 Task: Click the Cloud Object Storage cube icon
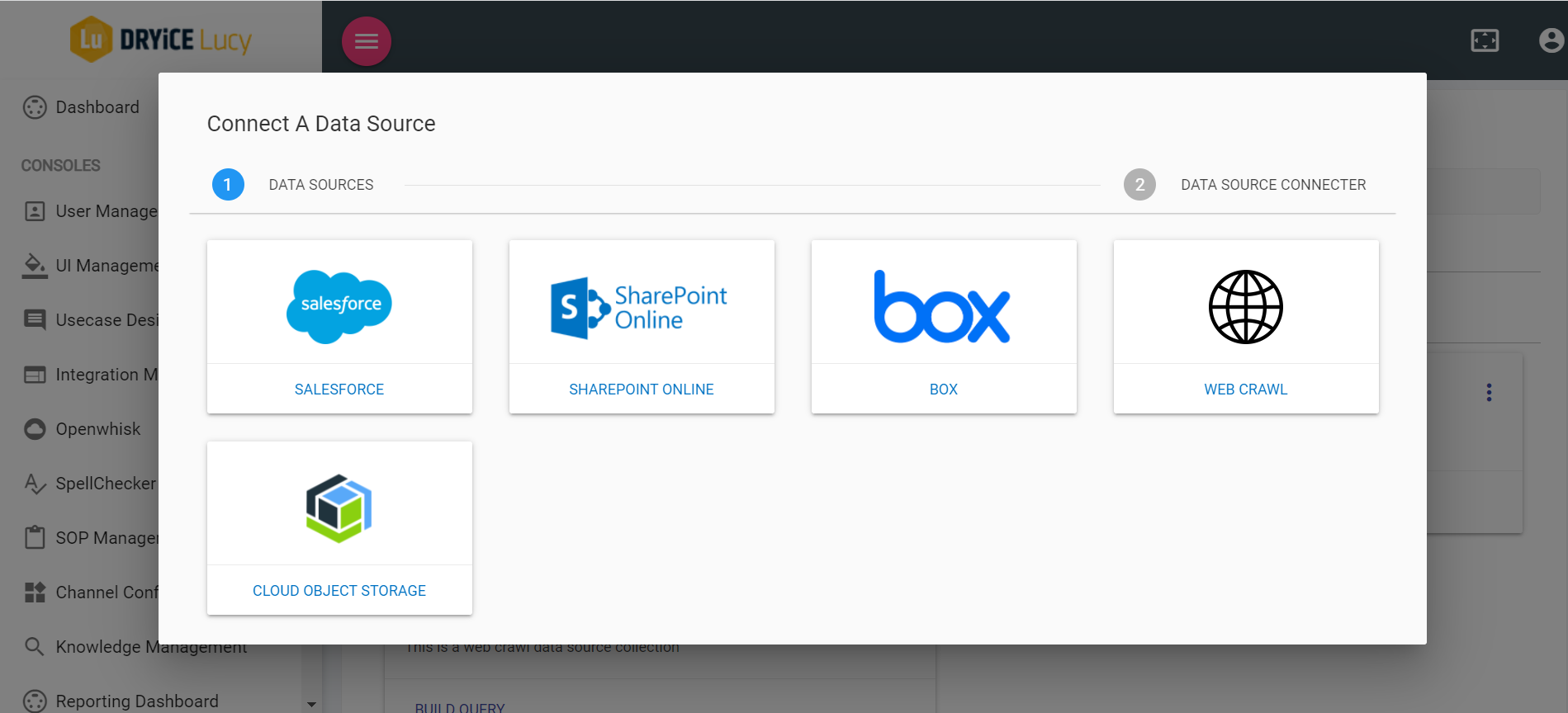tap(339, 508)
